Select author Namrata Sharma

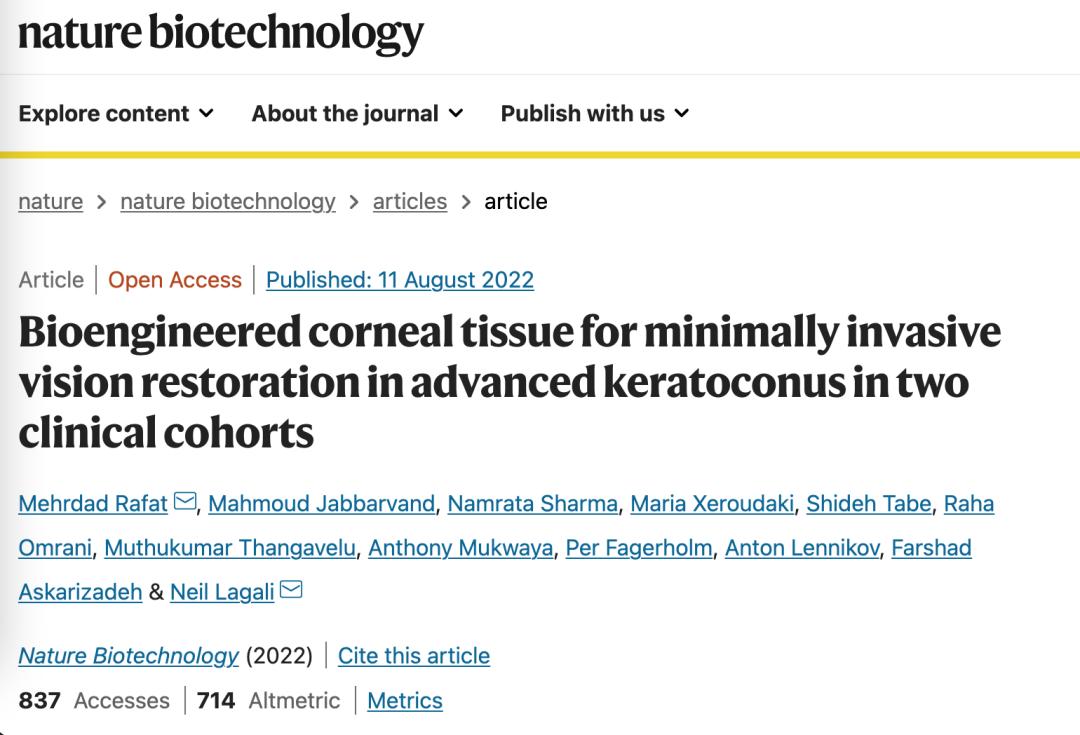[x=532, y=504]
